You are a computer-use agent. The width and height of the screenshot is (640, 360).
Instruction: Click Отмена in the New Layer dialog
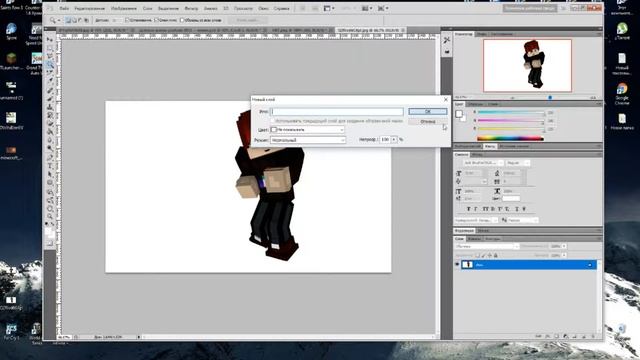428,121
